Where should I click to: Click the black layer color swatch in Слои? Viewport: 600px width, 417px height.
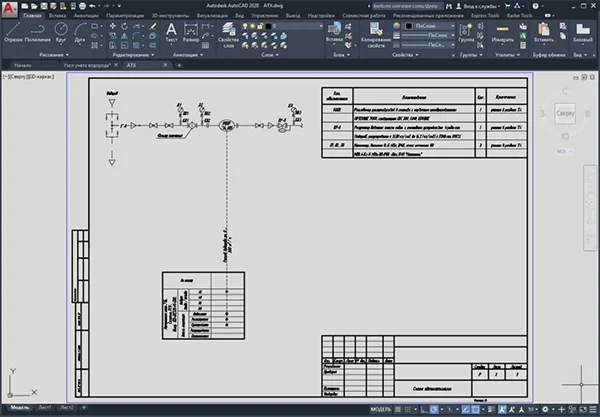[268, 26]
